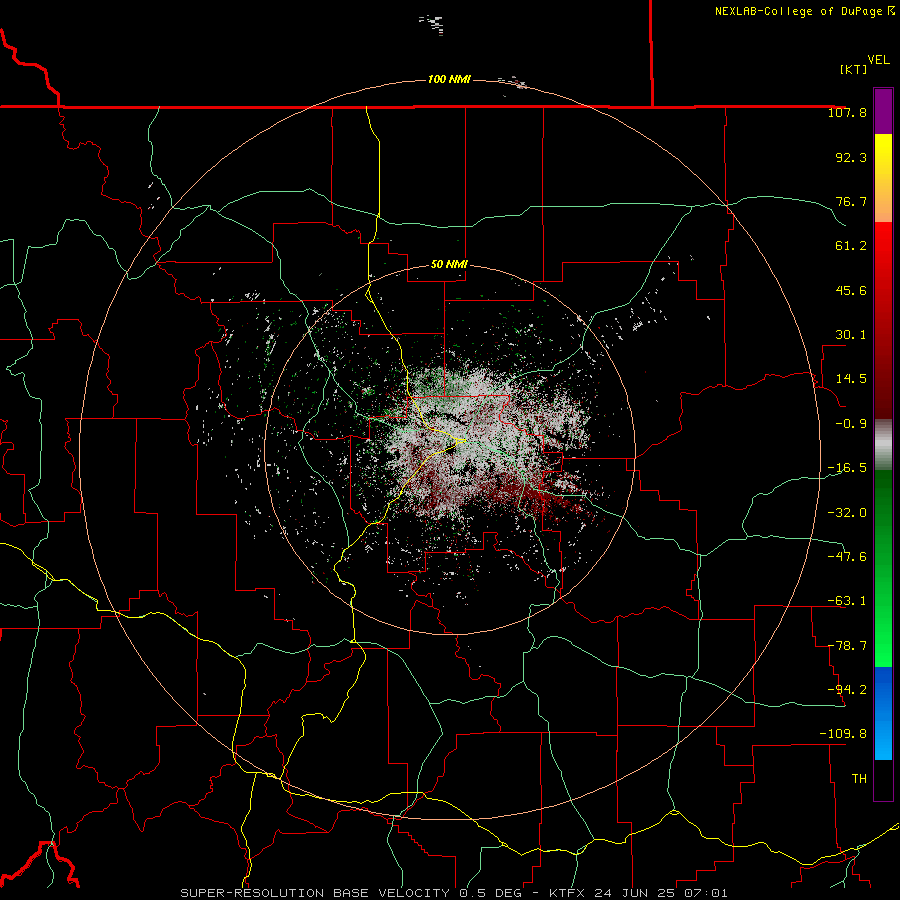
Task: Click the [KT] units label
Action: (854, 69)
